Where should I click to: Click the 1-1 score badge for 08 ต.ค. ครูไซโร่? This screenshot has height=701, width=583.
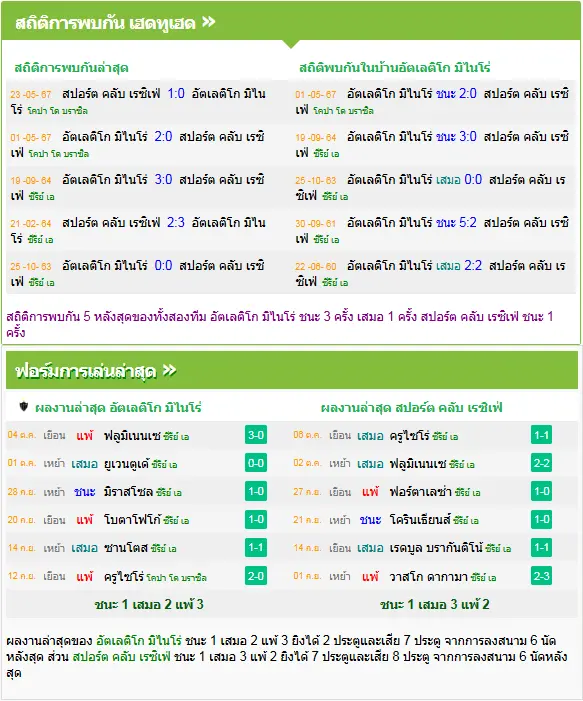[541, 435]
